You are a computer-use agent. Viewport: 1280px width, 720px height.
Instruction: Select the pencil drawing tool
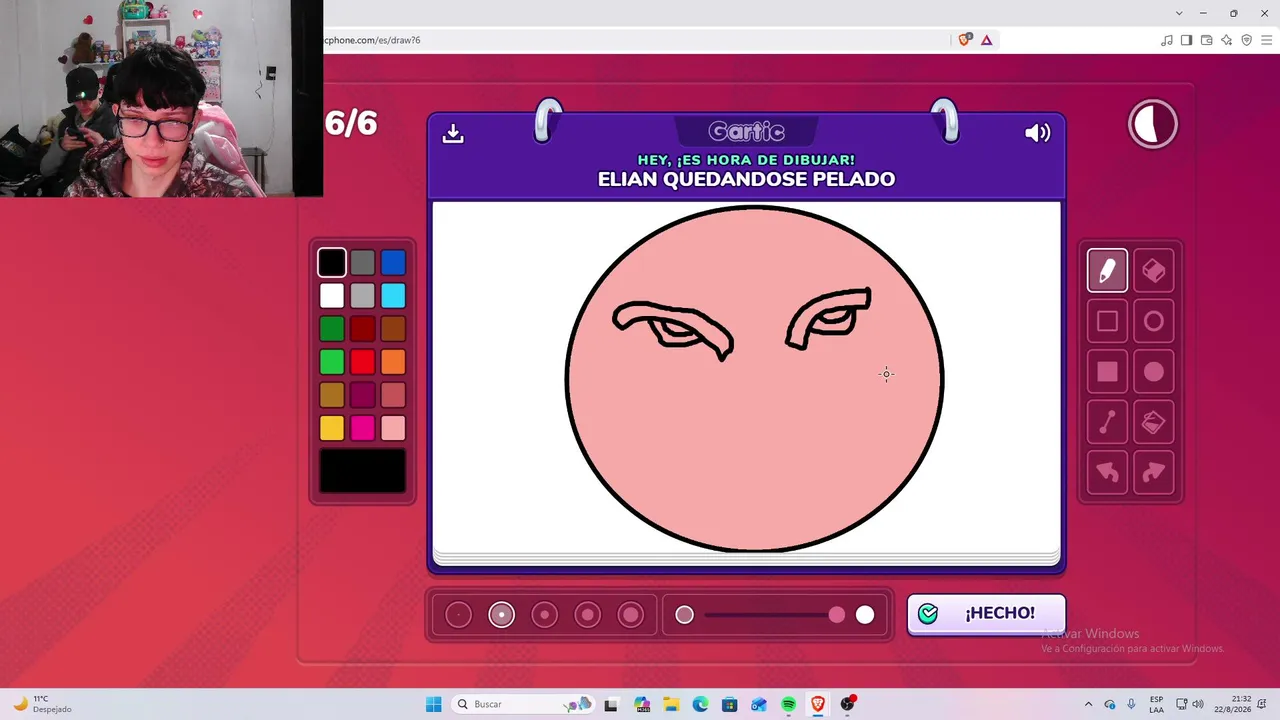point(1107,270)
